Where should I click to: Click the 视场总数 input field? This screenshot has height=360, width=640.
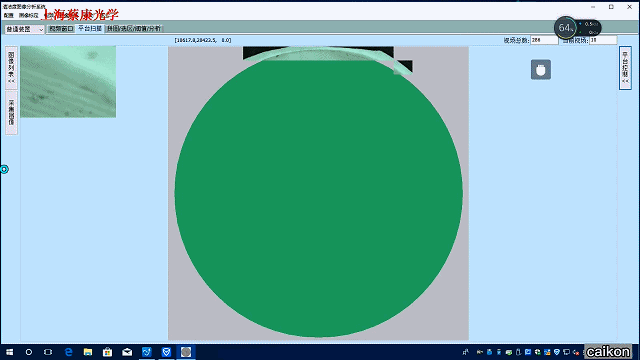(x=544, y=40)
